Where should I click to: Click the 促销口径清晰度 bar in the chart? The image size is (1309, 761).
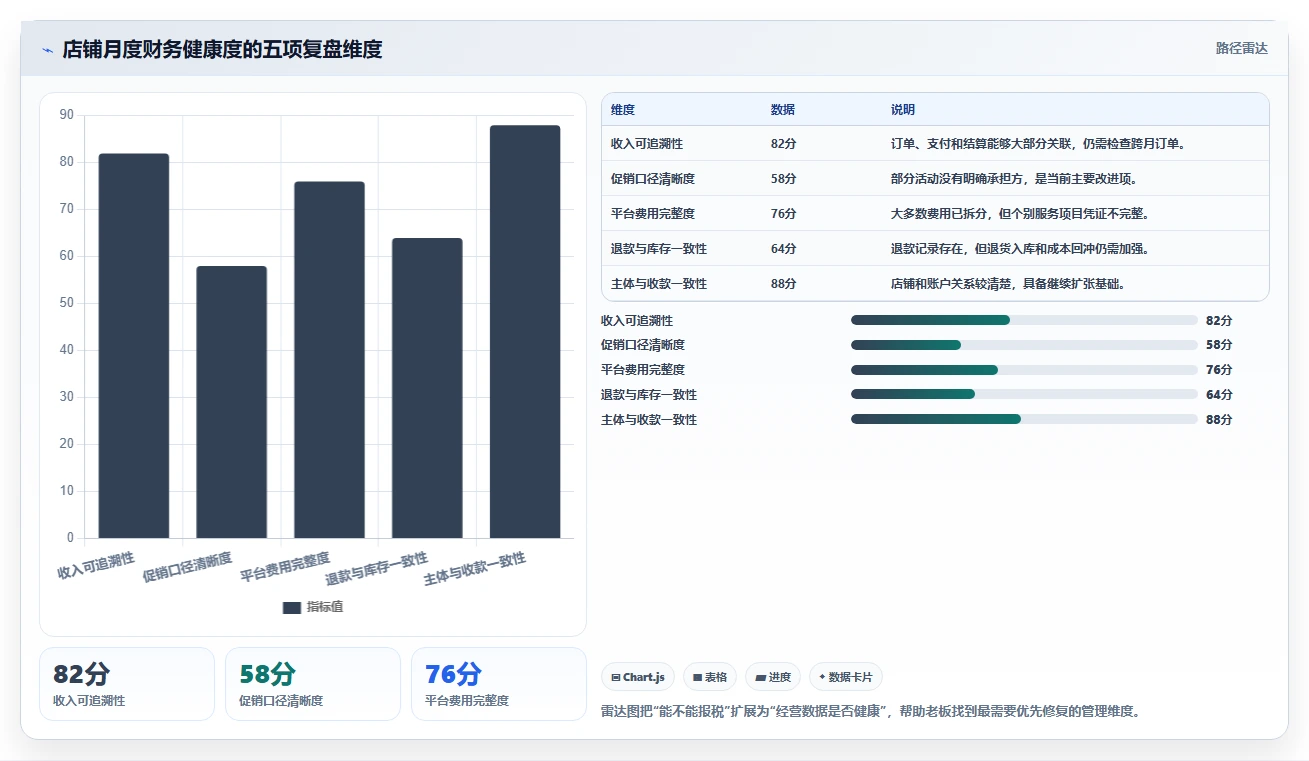pos(231,402)
